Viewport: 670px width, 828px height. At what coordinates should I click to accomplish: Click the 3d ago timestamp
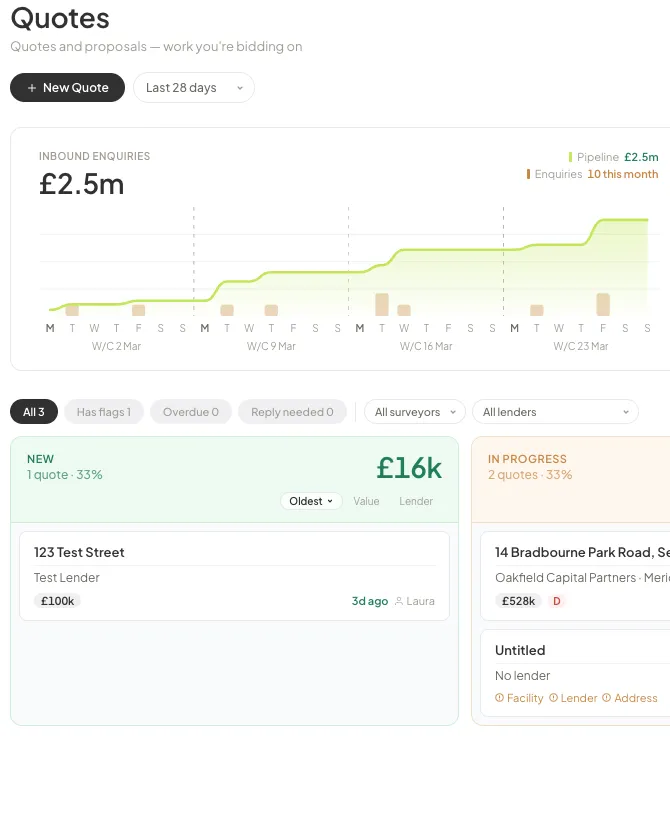pos(370,601)
